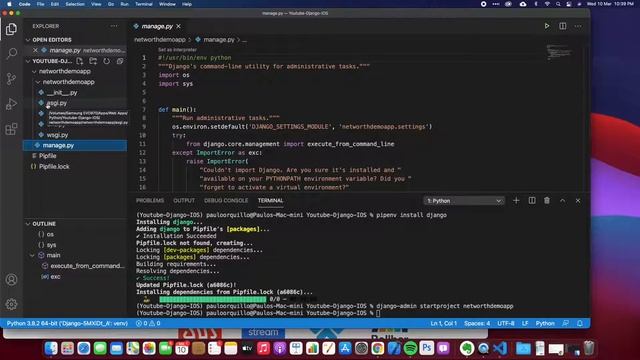Viewport: 640px width, 360px height.
Task: Collapse all folders in explorer
Action: pyautogui.click(x=120, y=61)
